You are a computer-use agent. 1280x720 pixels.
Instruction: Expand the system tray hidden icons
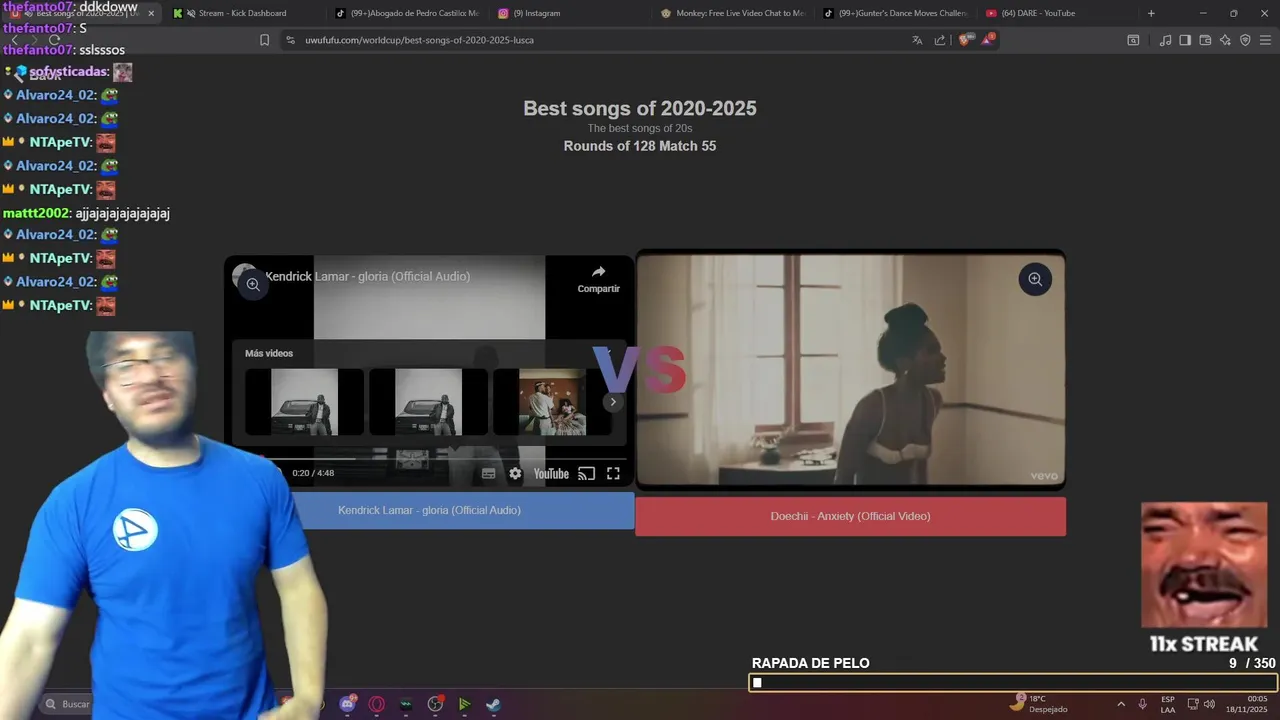click(1120, 704)
